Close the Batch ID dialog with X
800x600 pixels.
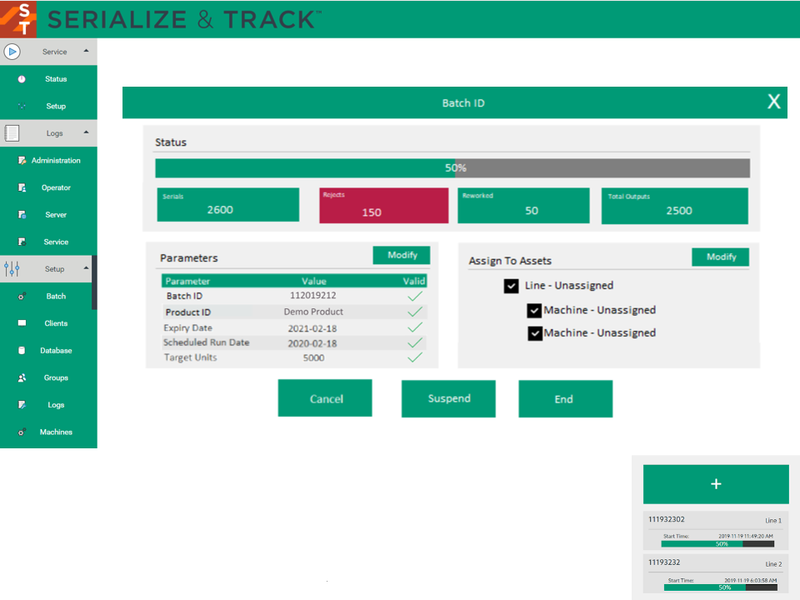pos(774,102)
